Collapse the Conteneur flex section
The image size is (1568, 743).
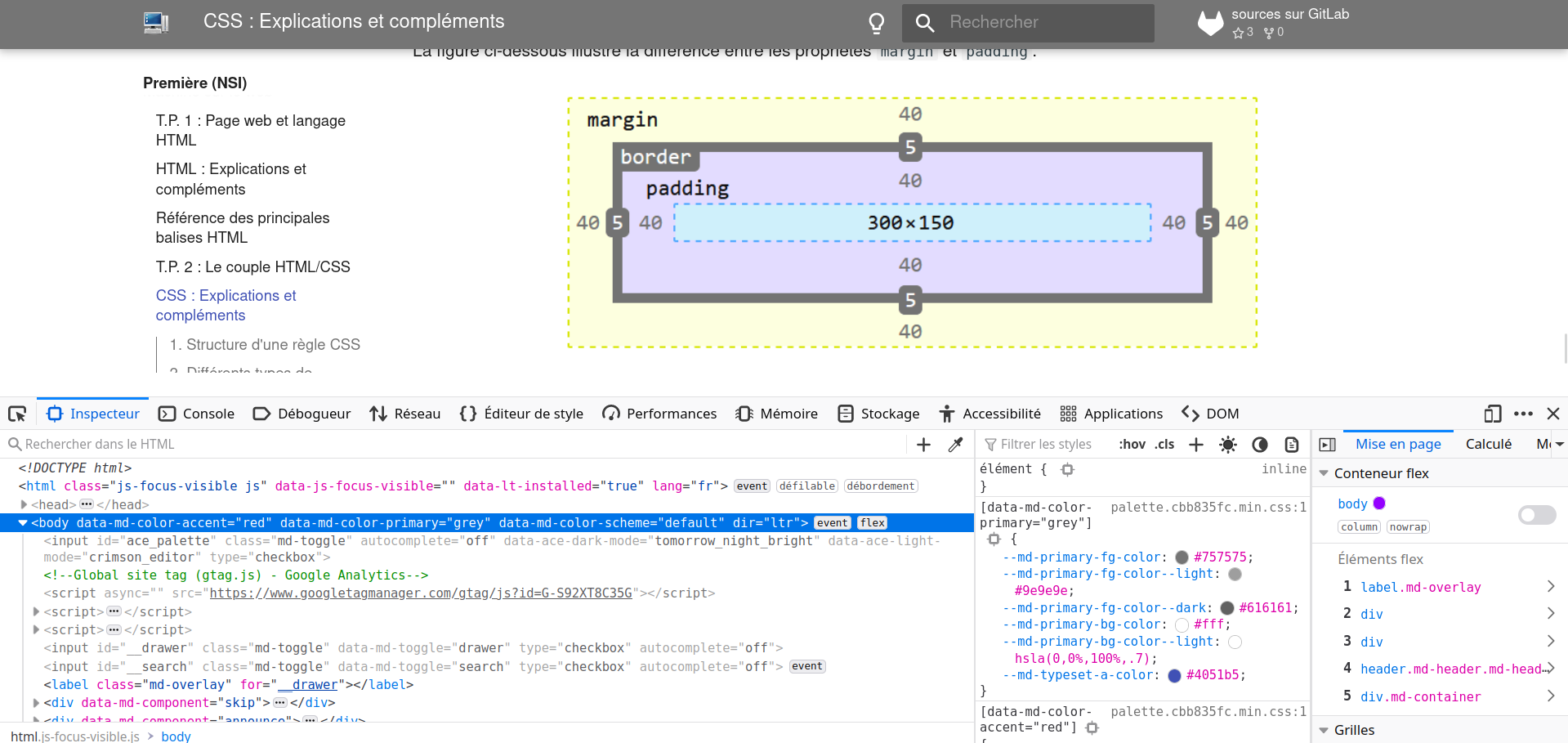click(x=1324, y=473)
